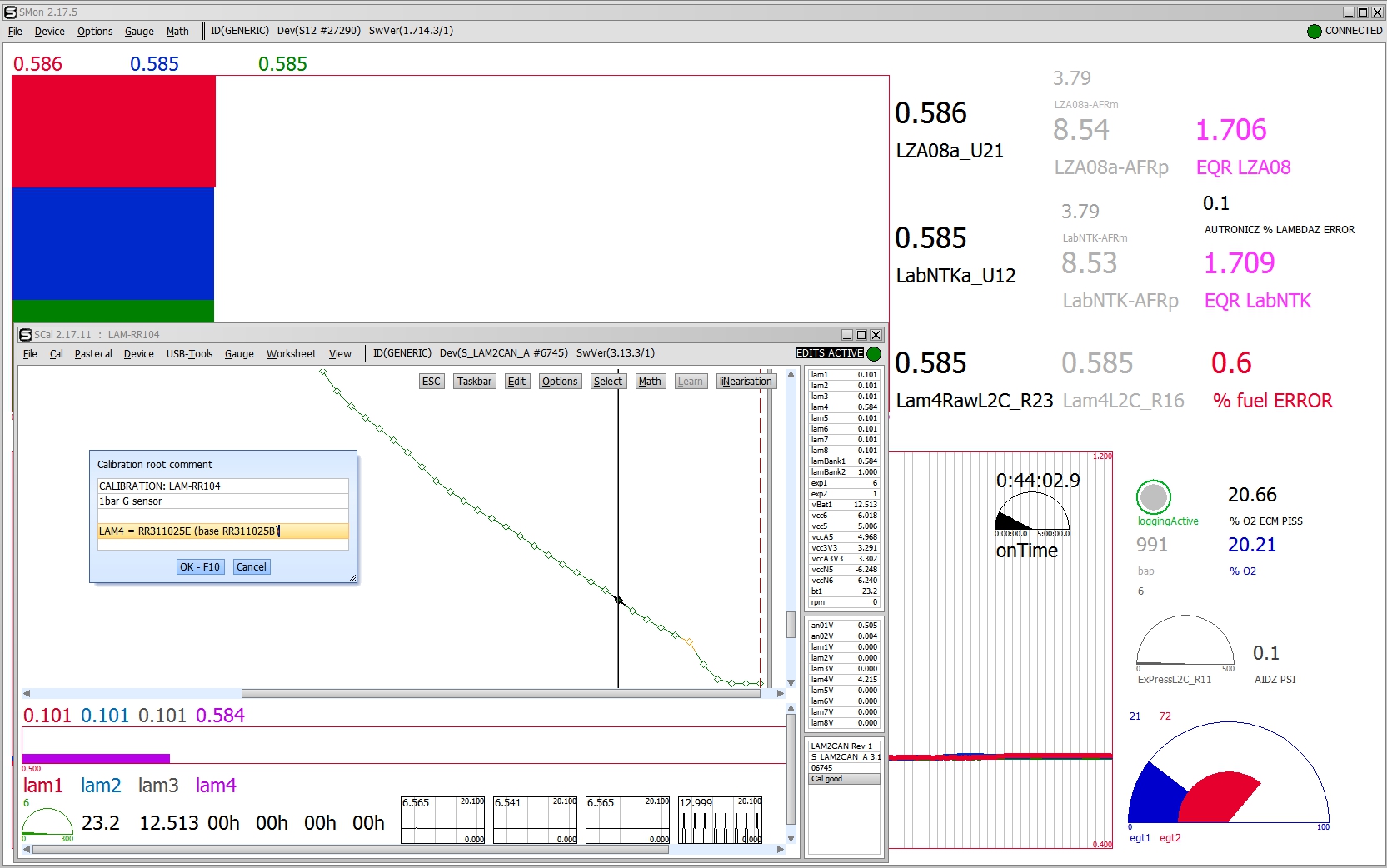Open the Pastecal menu in SCal
The width and height of the screenshot is (1387, 868).
[93, 354]
